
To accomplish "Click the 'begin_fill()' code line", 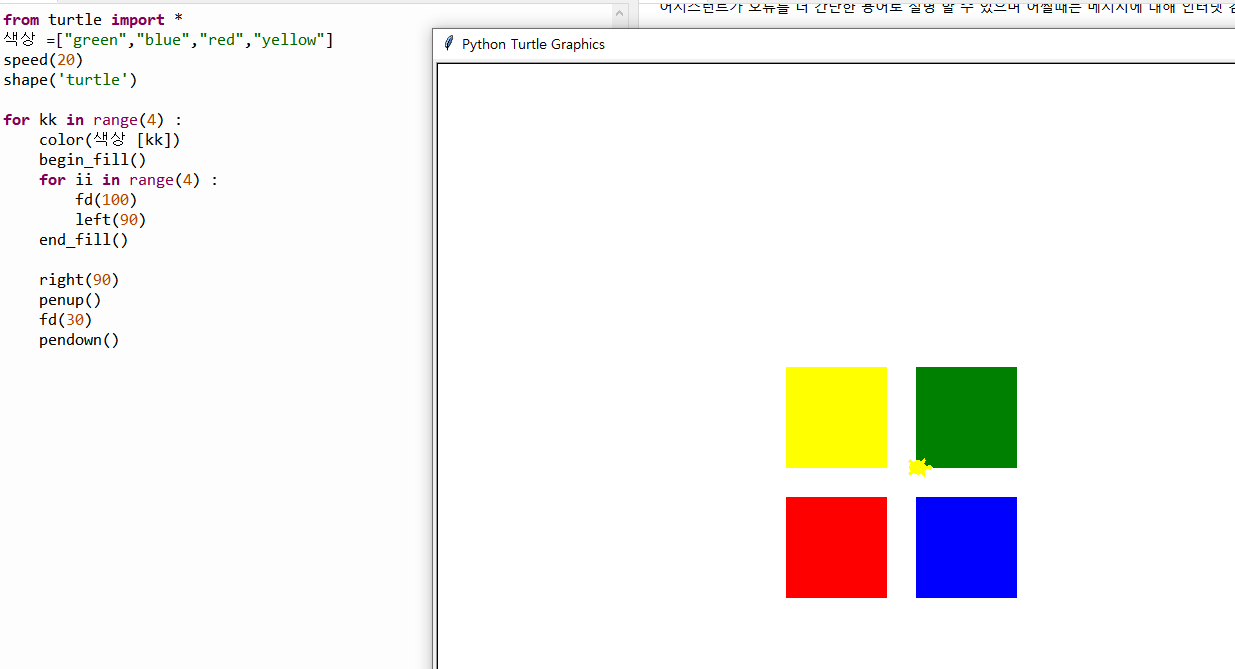I will pyautogui.click(x=93, y=160).
